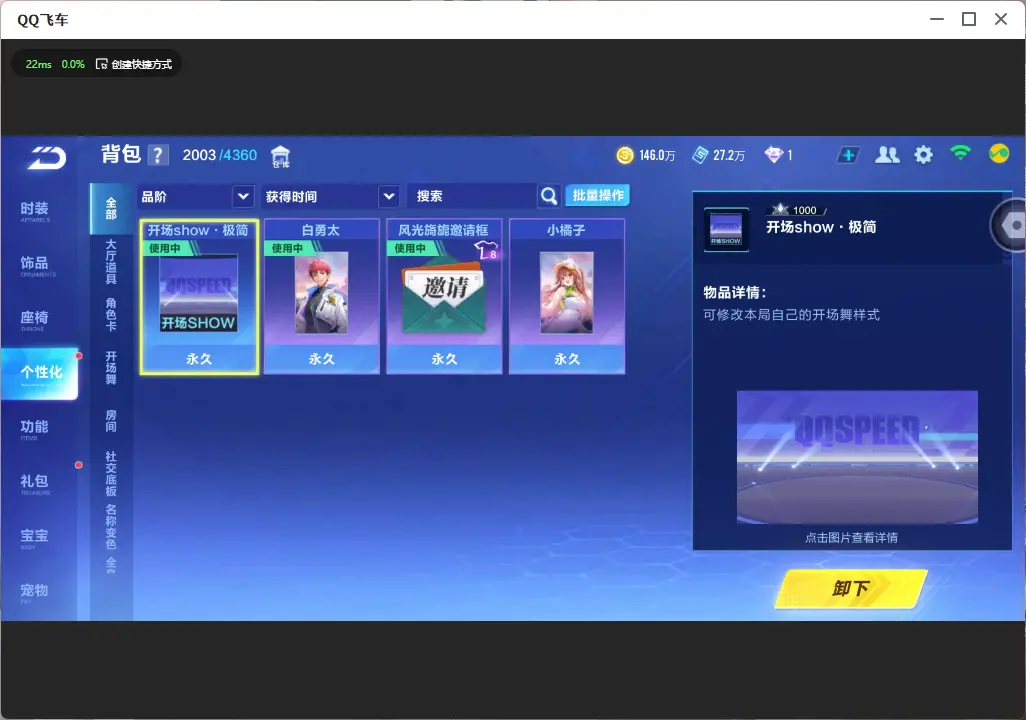
Task: Select the 房间 sub-tab
Action: click(111, 421)
